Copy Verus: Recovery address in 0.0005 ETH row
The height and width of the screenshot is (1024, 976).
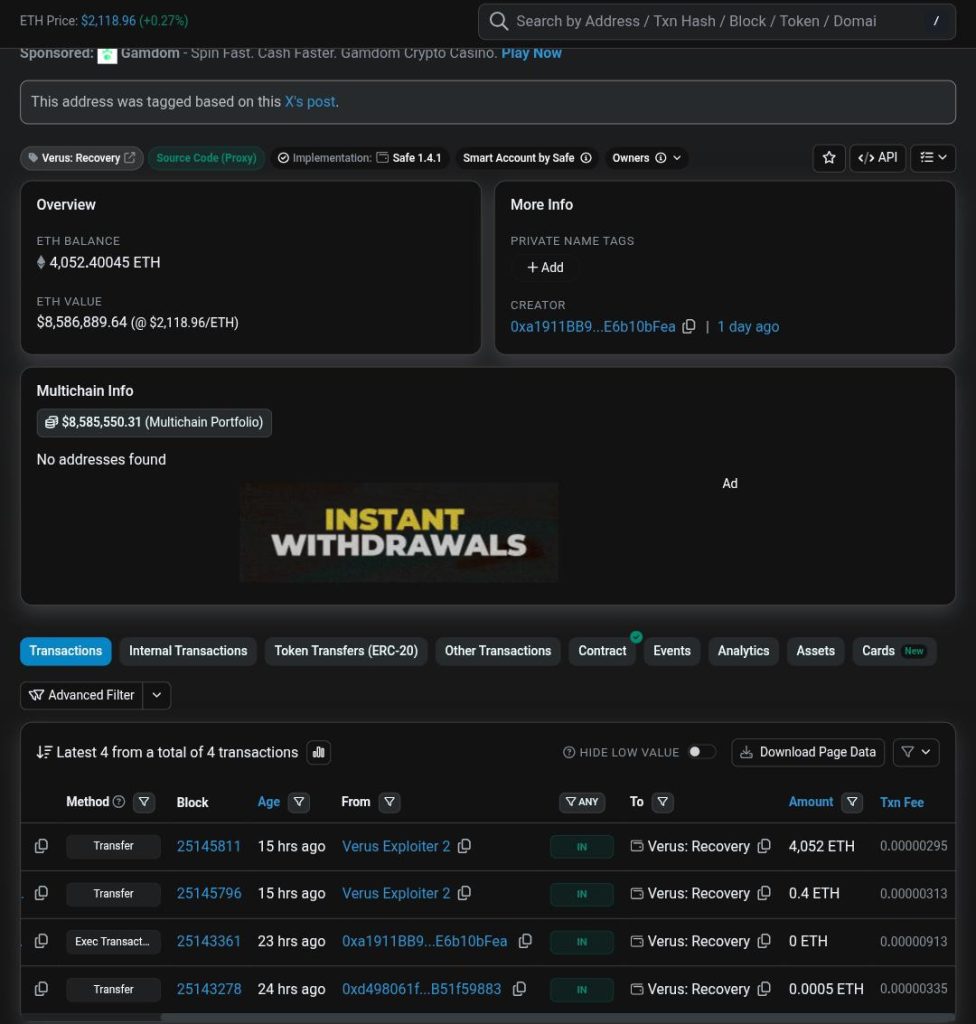pyautogui.click(x=764, y=989)
